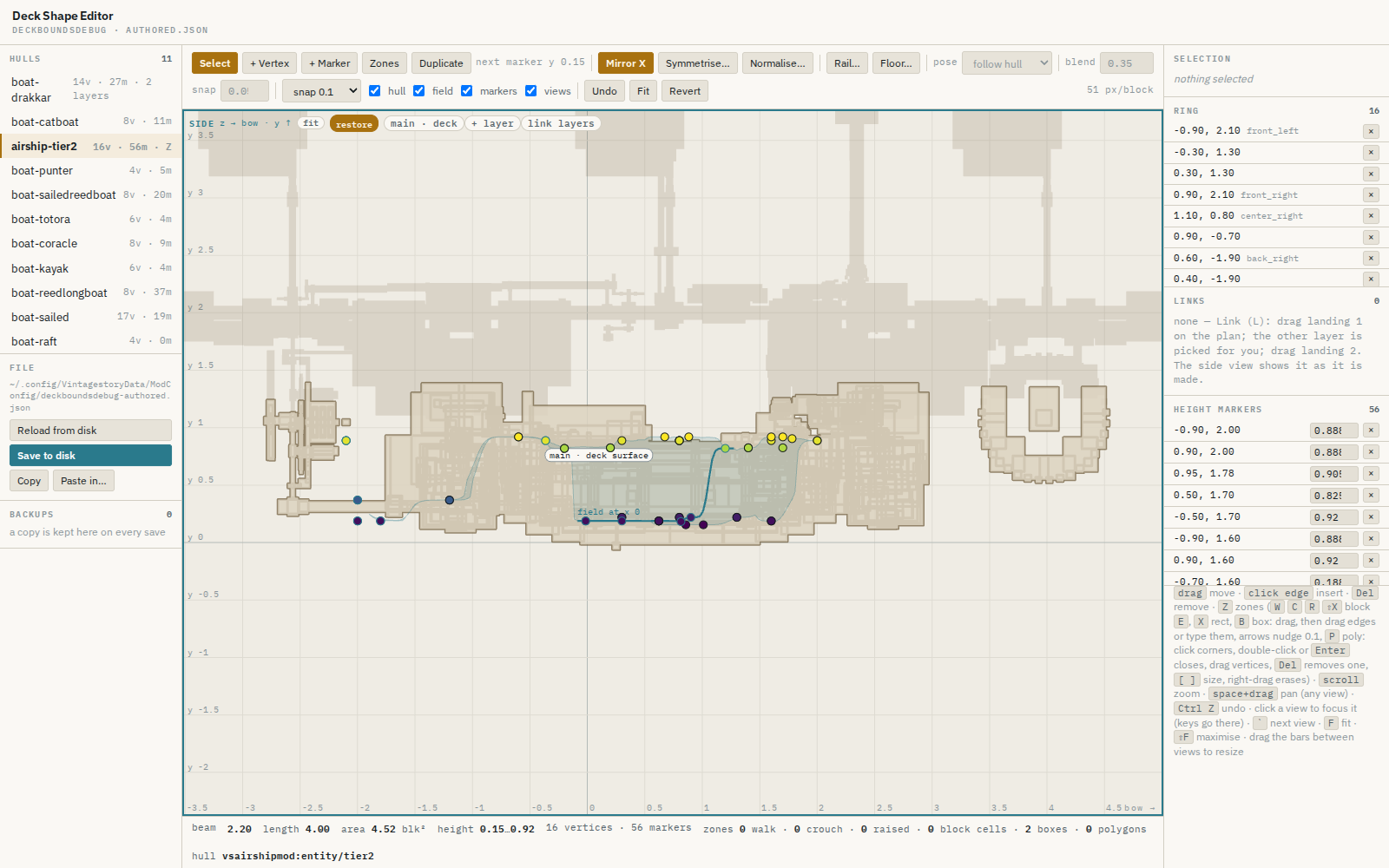Screen dimensions: 1389x868
Task: Click the restore view pill
Action: point(354,124)
